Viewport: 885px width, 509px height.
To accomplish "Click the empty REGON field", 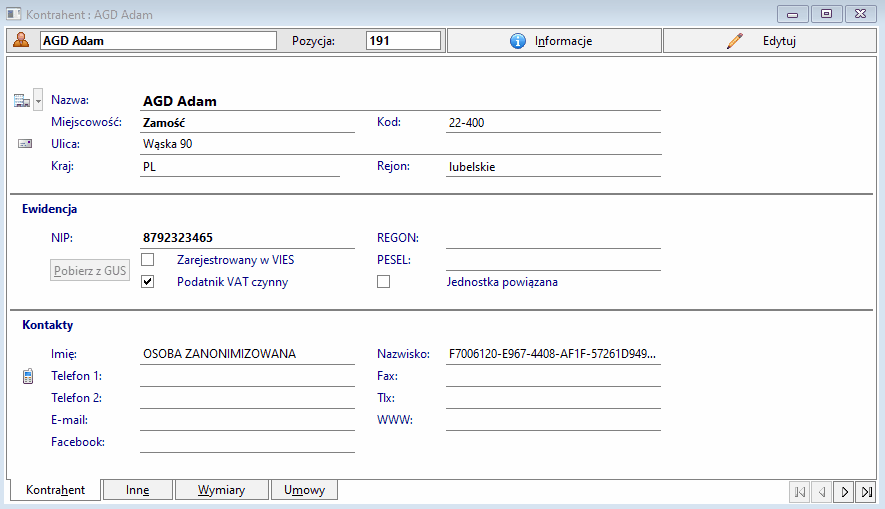I will [553, 238].
